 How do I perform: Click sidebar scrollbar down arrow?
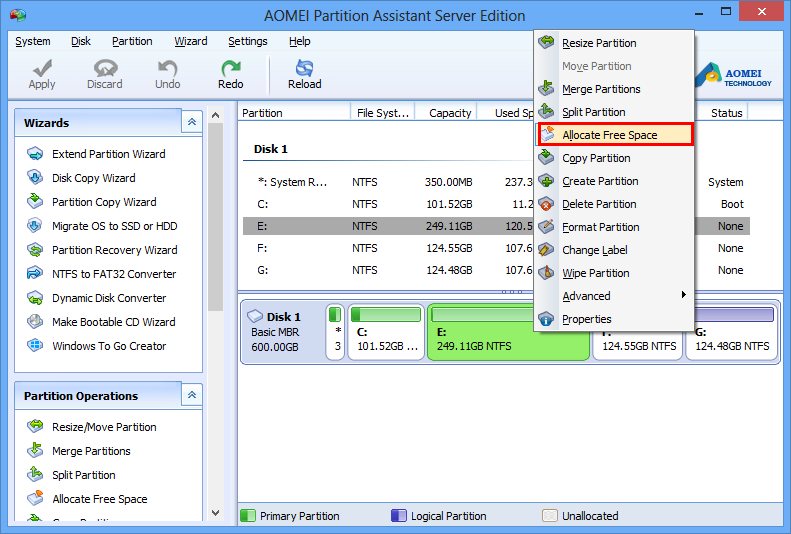[x=215, y=513]
